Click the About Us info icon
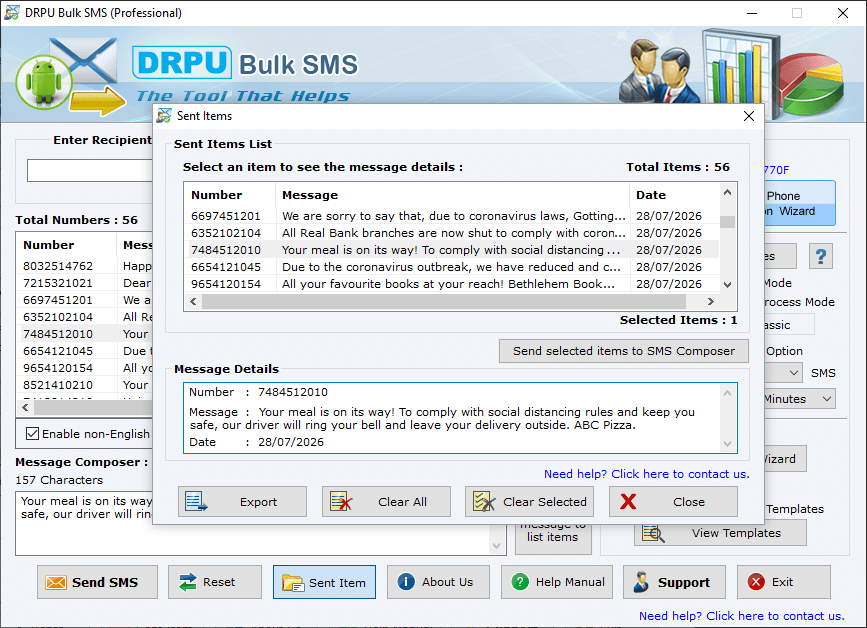867x628 pixels. (406, 582)
